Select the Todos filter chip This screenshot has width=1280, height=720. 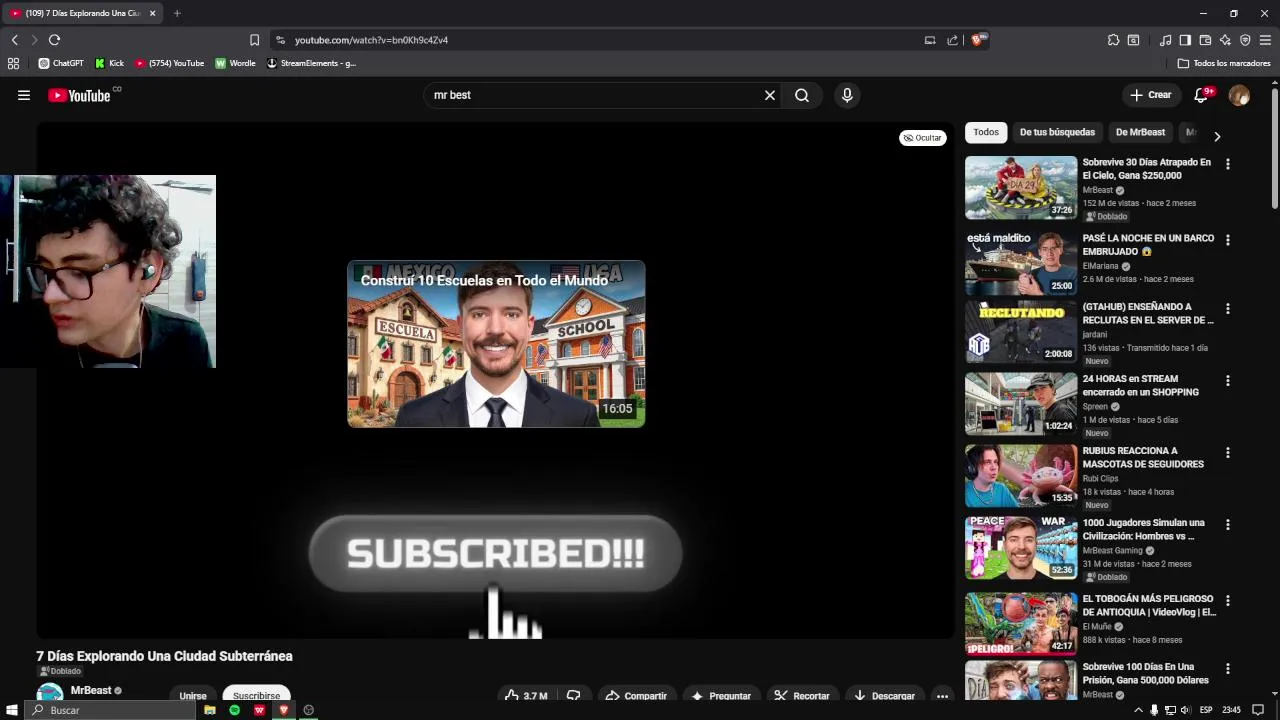click(986, 132)
